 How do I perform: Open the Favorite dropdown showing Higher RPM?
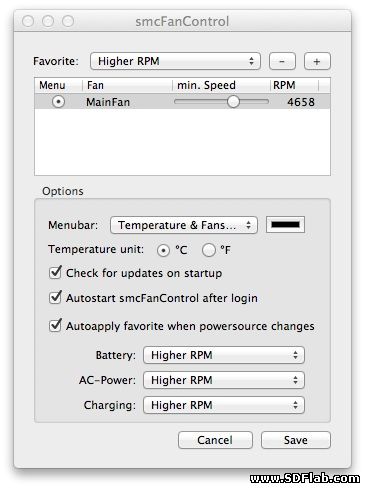pyautogui.click(x=175, y=61)
